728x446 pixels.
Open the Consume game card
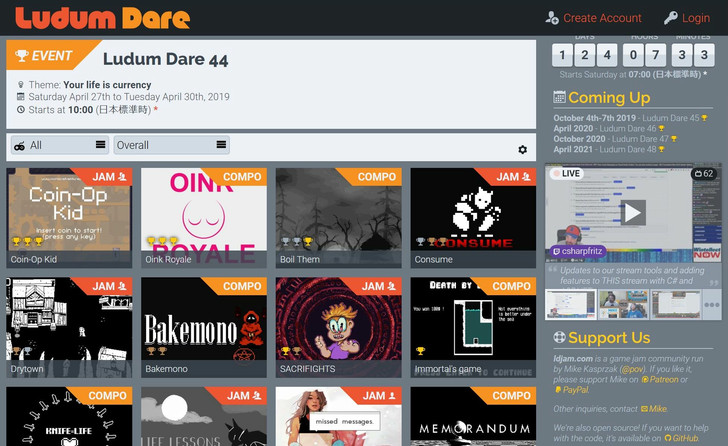[x=473, y=218]
